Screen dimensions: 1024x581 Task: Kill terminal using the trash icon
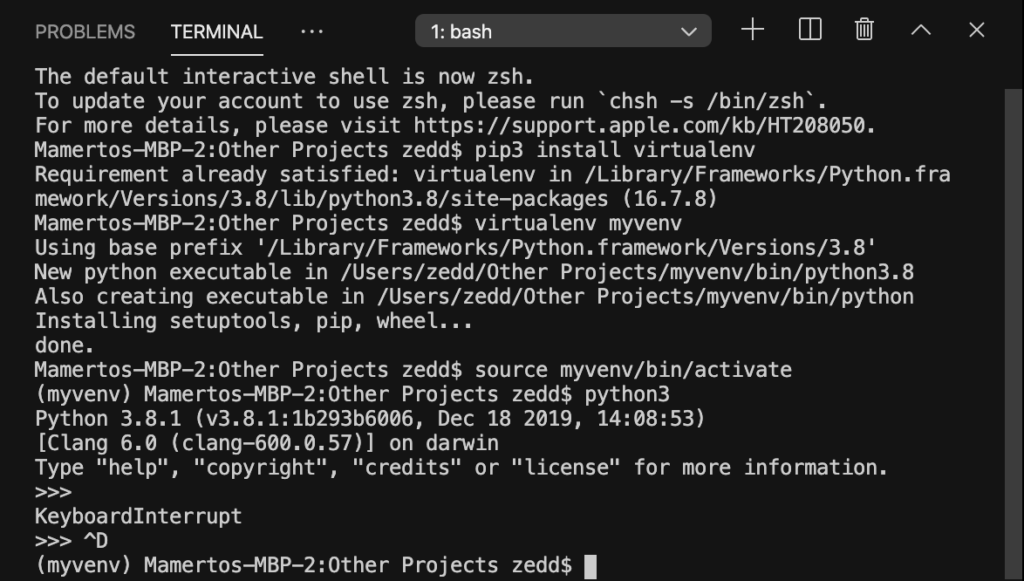[x=864, y=30]
